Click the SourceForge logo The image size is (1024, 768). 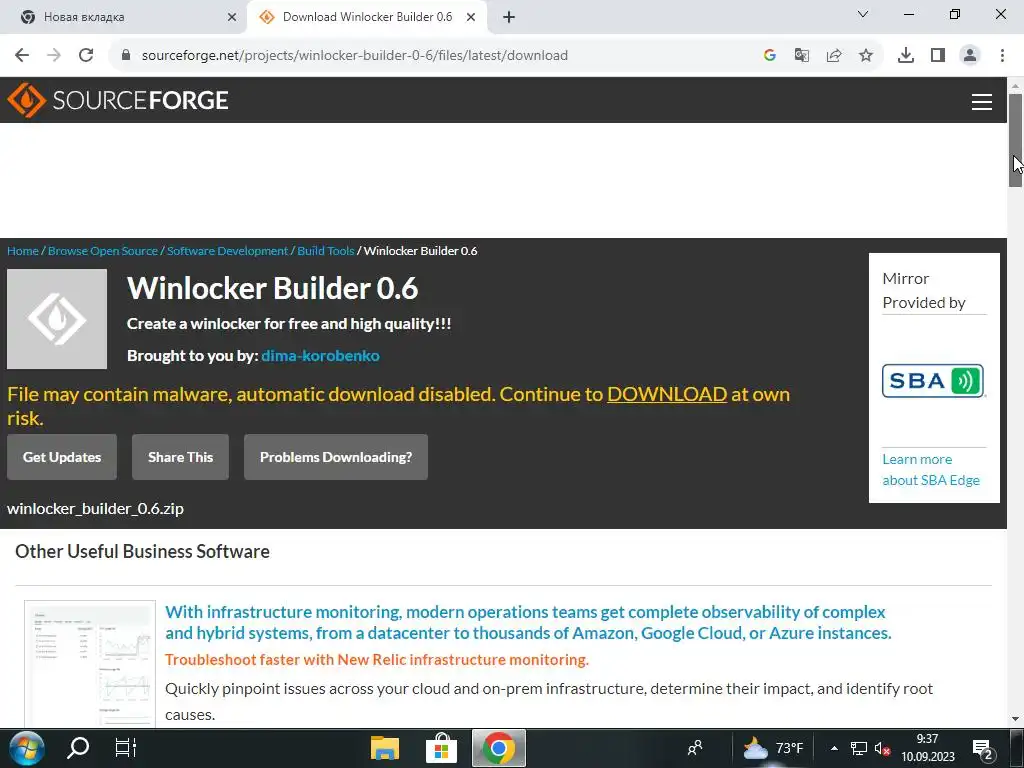click(118, 100)
